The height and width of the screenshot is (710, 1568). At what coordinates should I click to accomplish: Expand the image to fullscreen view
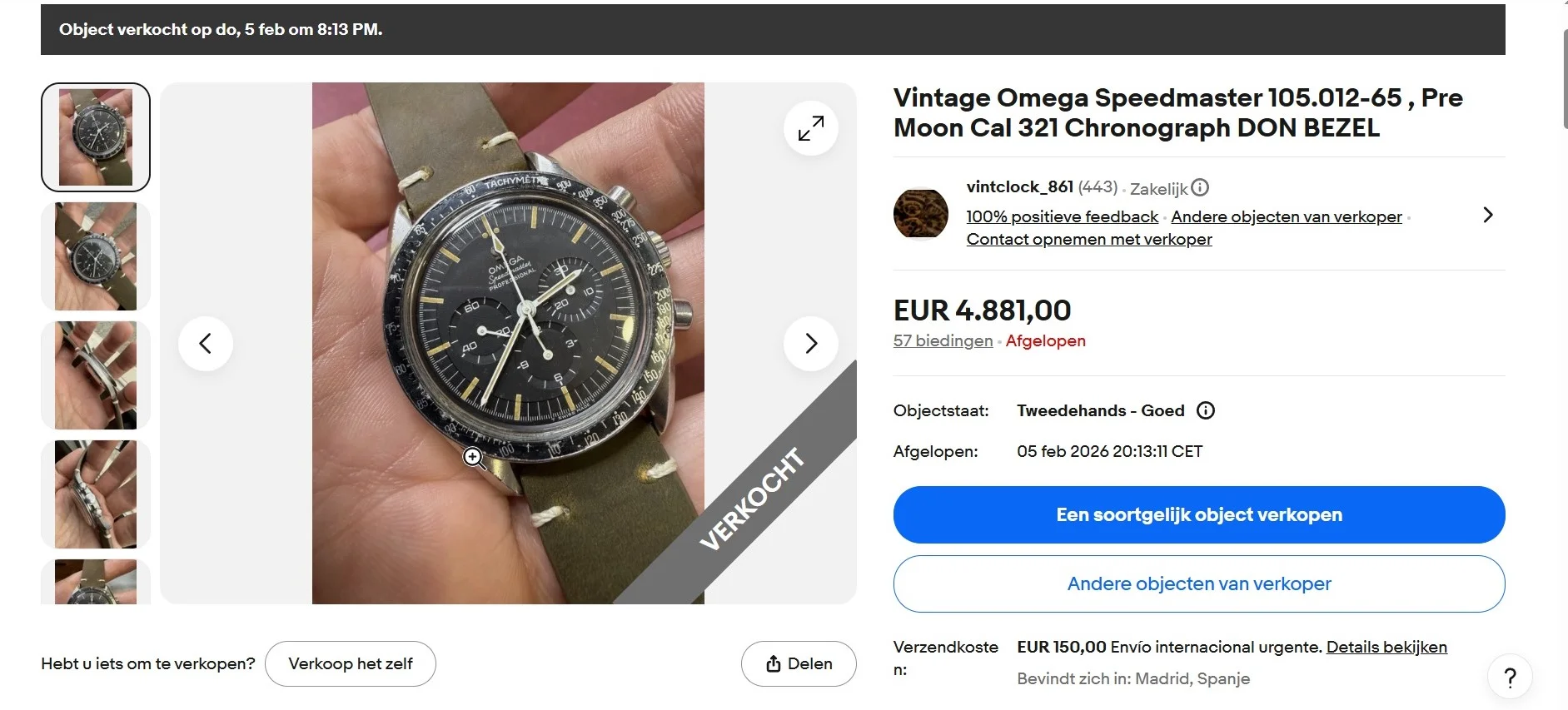(810, 128)
